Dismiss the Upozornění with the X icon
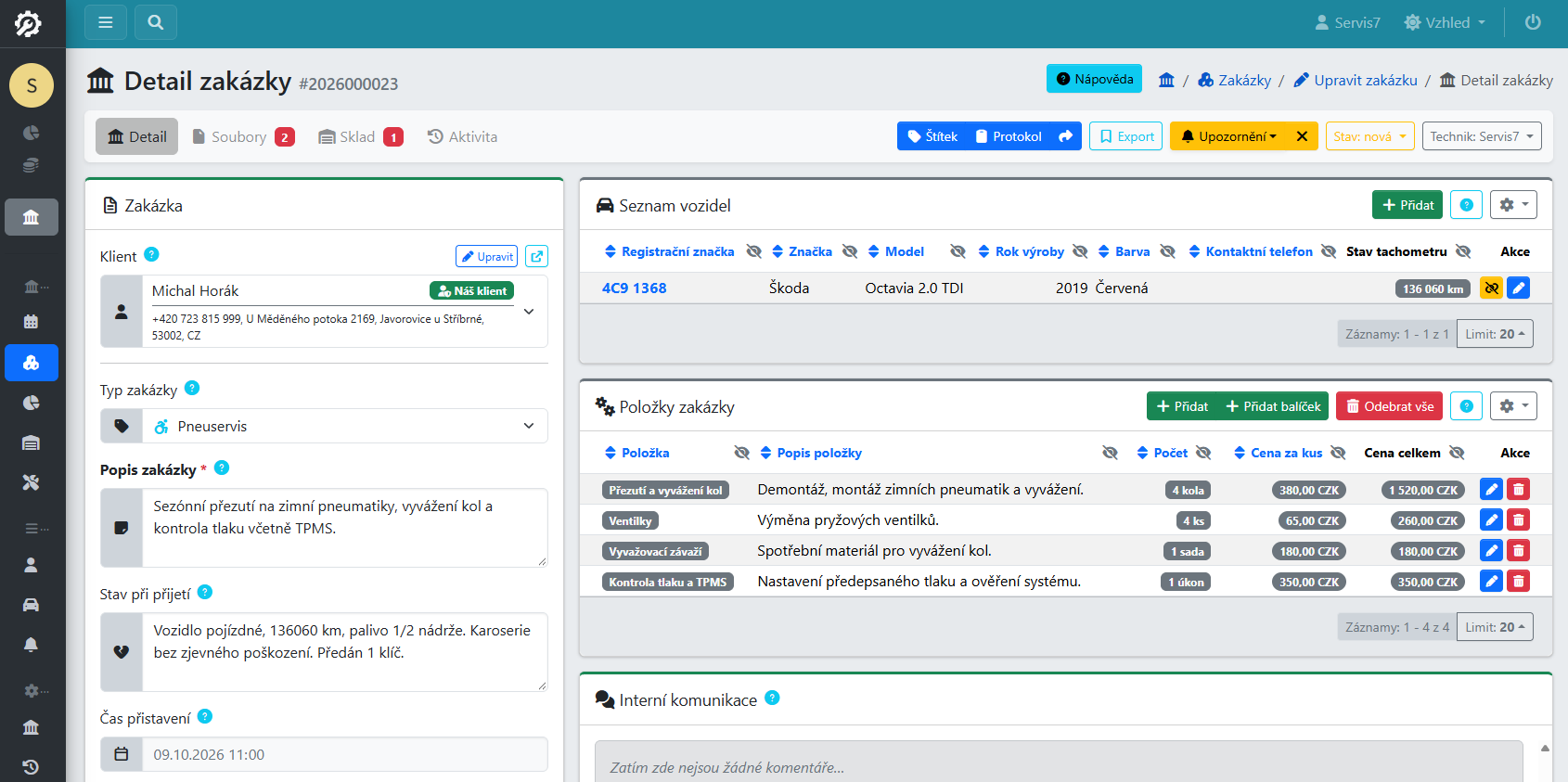 coord(1302,136)
